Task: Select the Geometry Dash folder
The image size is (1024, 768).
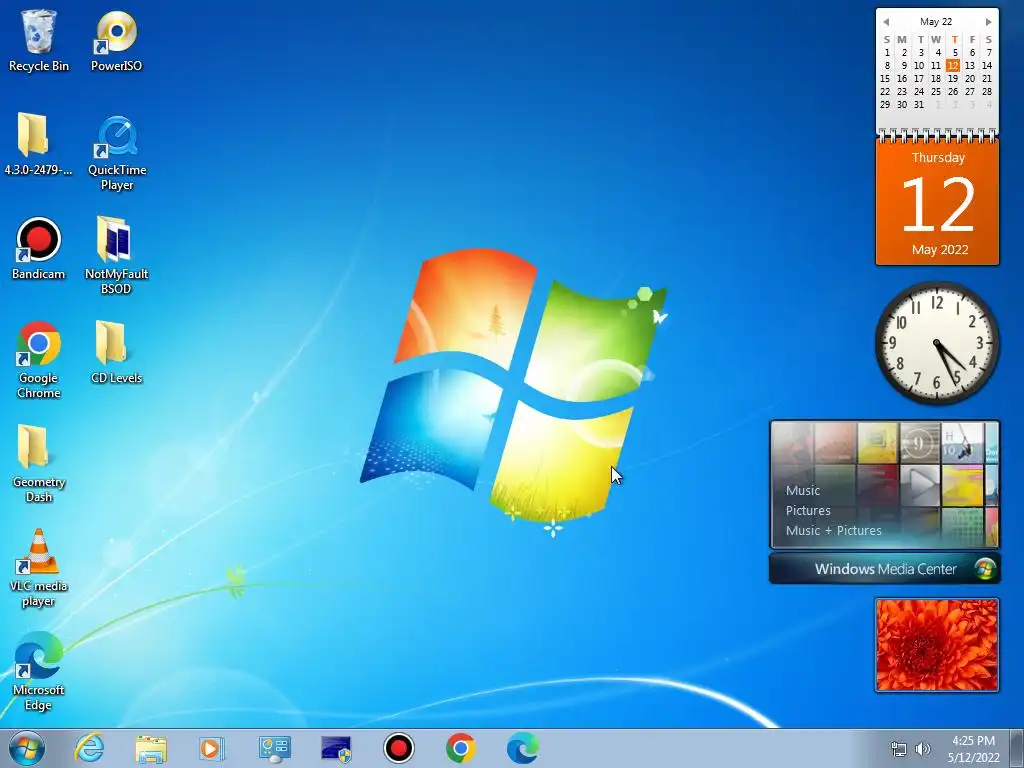Action: [x=39, y=462]
